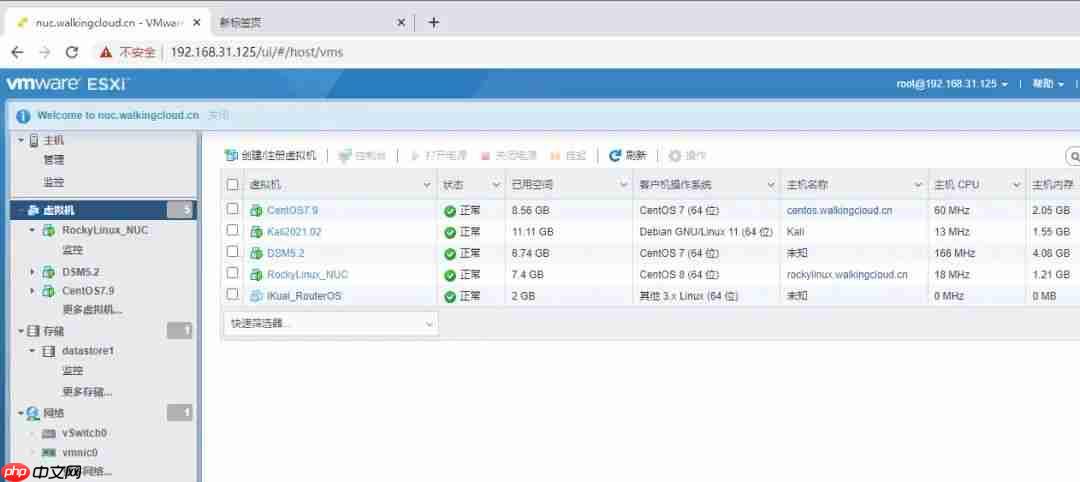Dismiss the welcome banner close link
Viewport: 1080px width, 482px height.
(218, 116)
